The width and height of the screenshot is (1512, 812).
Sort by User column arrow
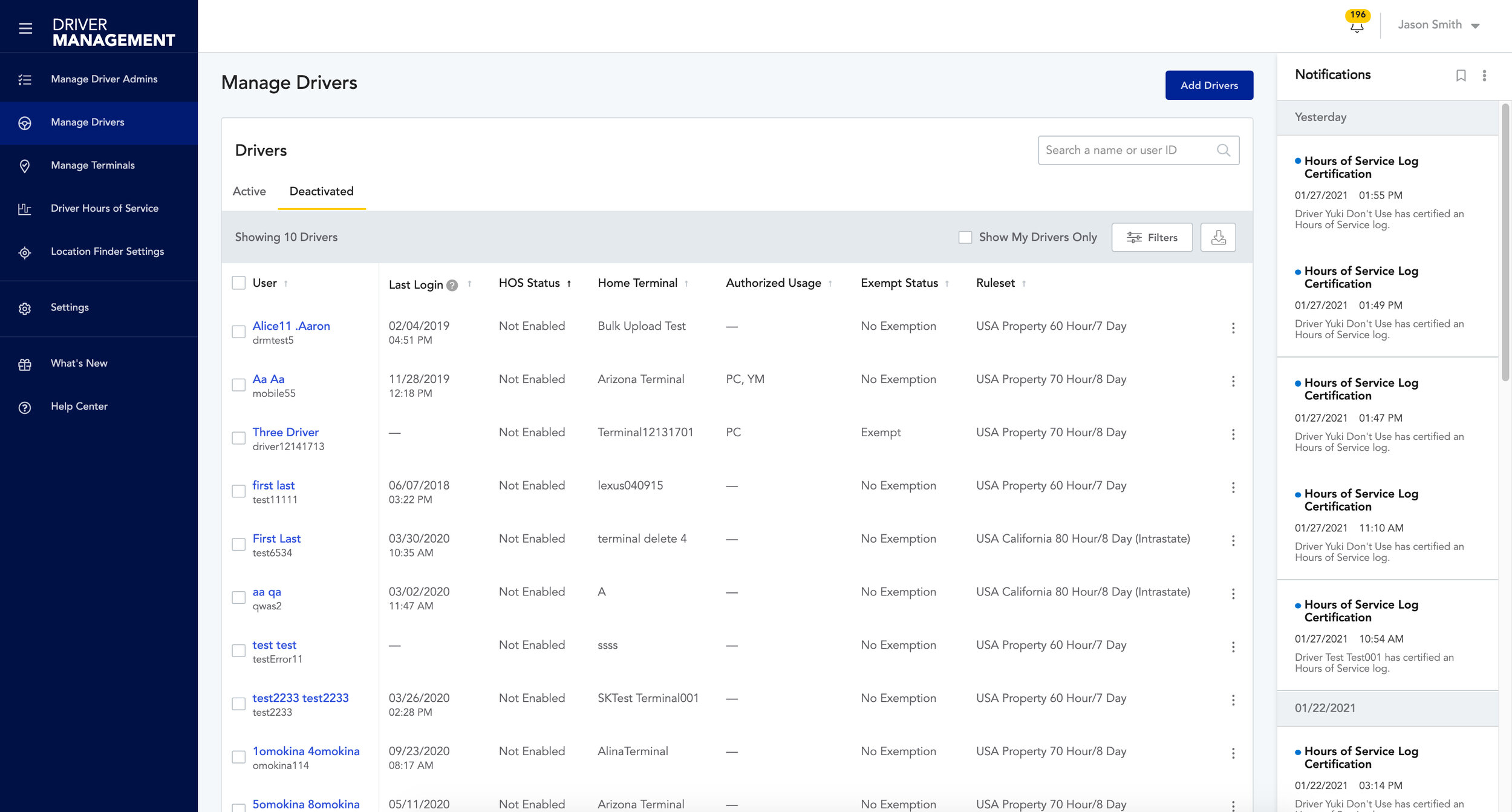pos(285,283)
